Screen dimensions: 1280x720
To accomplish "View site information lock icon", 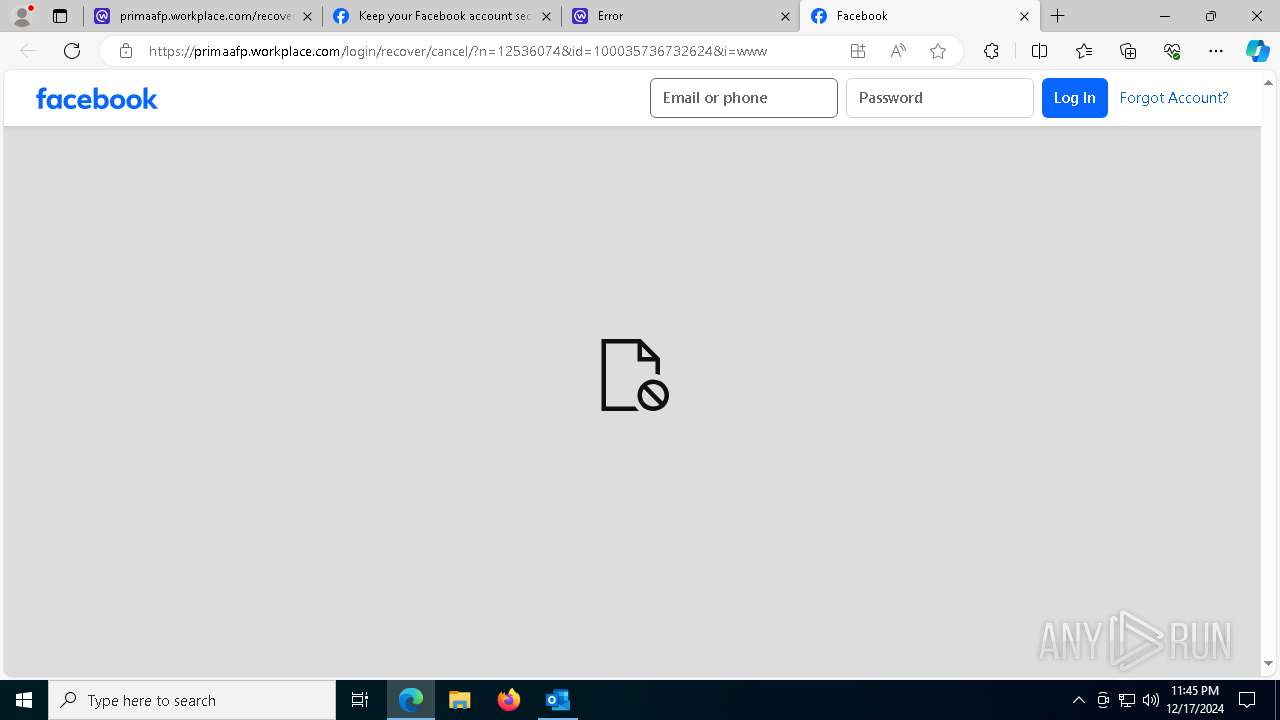I will pyautogui.click(x=126, y=51).
